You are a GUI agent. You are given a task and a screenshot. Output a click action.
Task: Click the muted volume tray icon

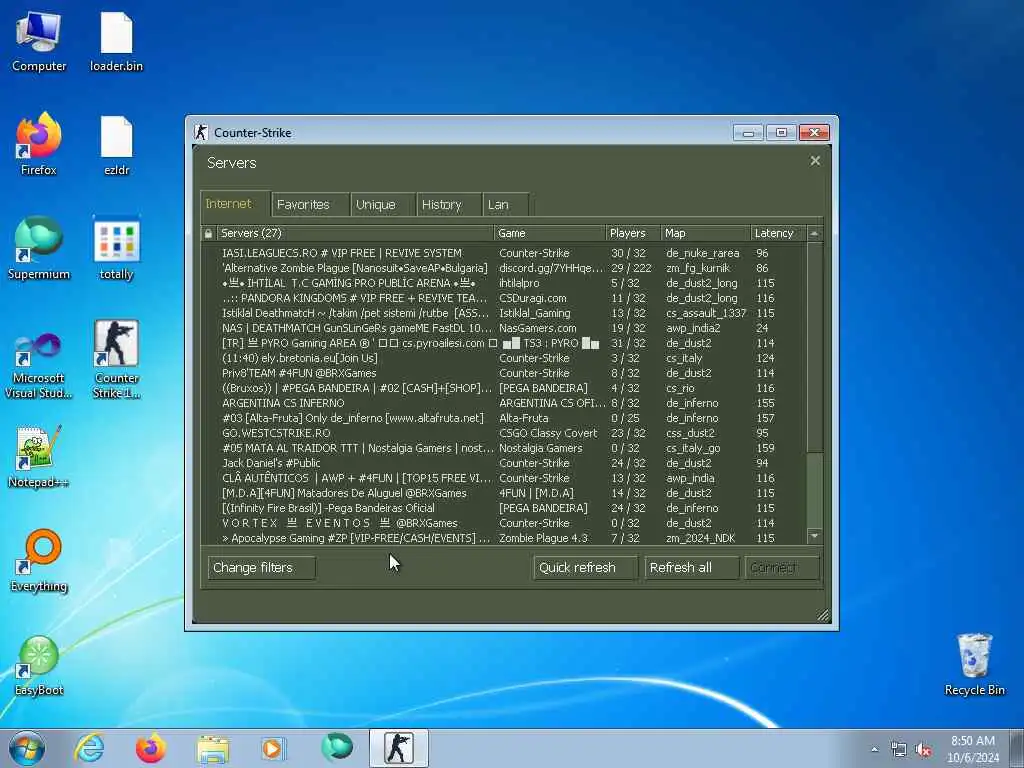pyautogui.click(x=923, y=750)
